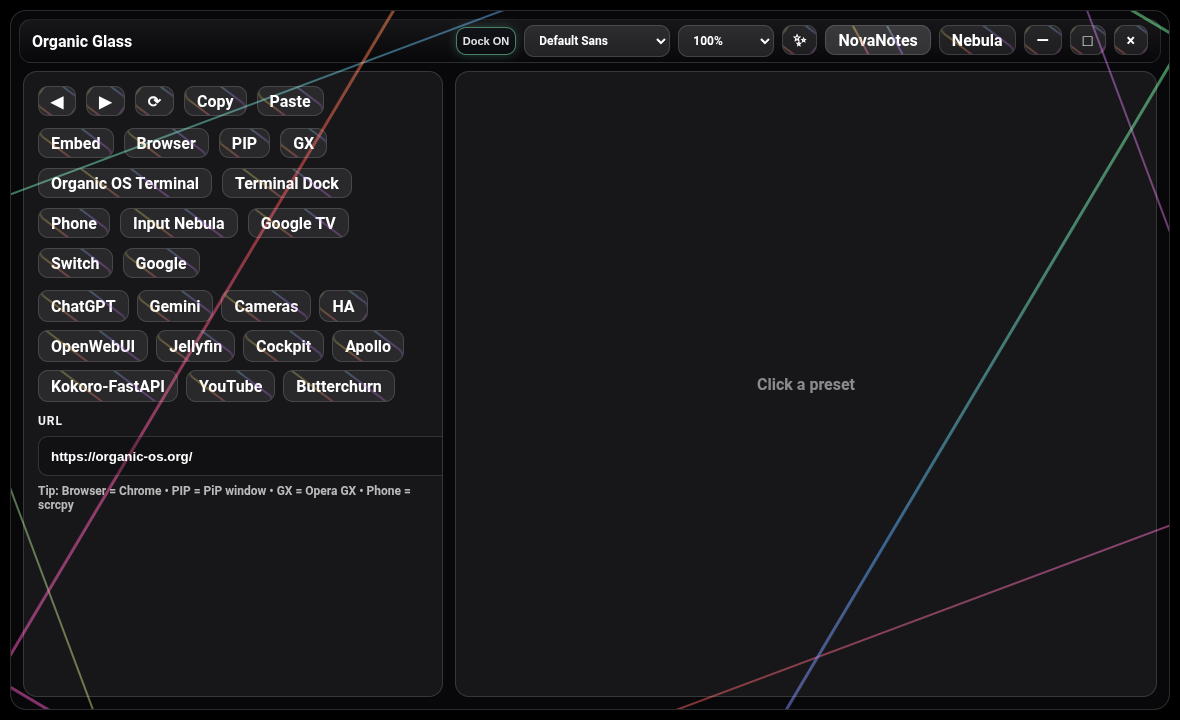Select the Browser mode button
The height and width of the screenshot is (720, 1180).
166,143
